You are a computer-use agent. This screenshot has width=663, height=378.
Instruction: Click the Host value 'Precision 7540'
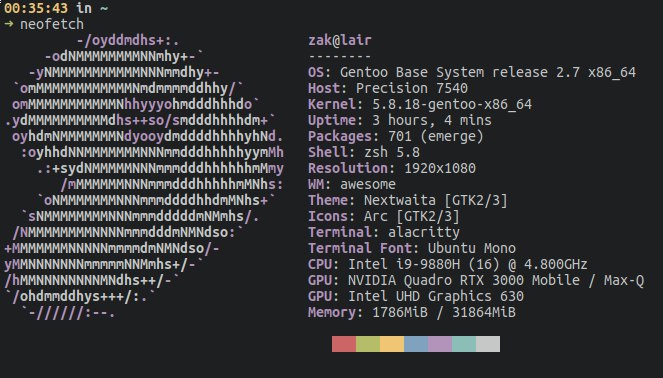(x=412, y=88)
